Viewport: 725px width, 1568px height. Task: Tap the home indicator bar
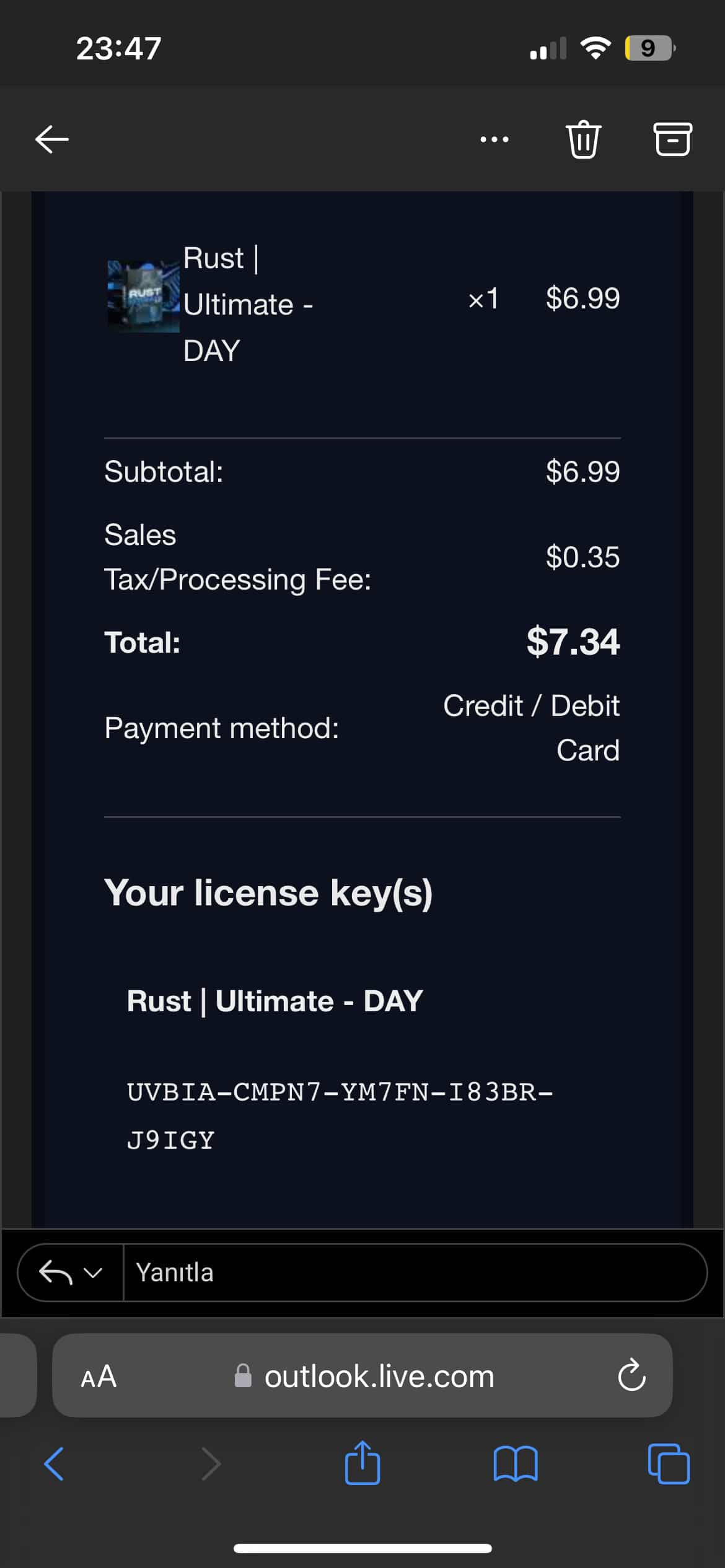pos(362,1548)
